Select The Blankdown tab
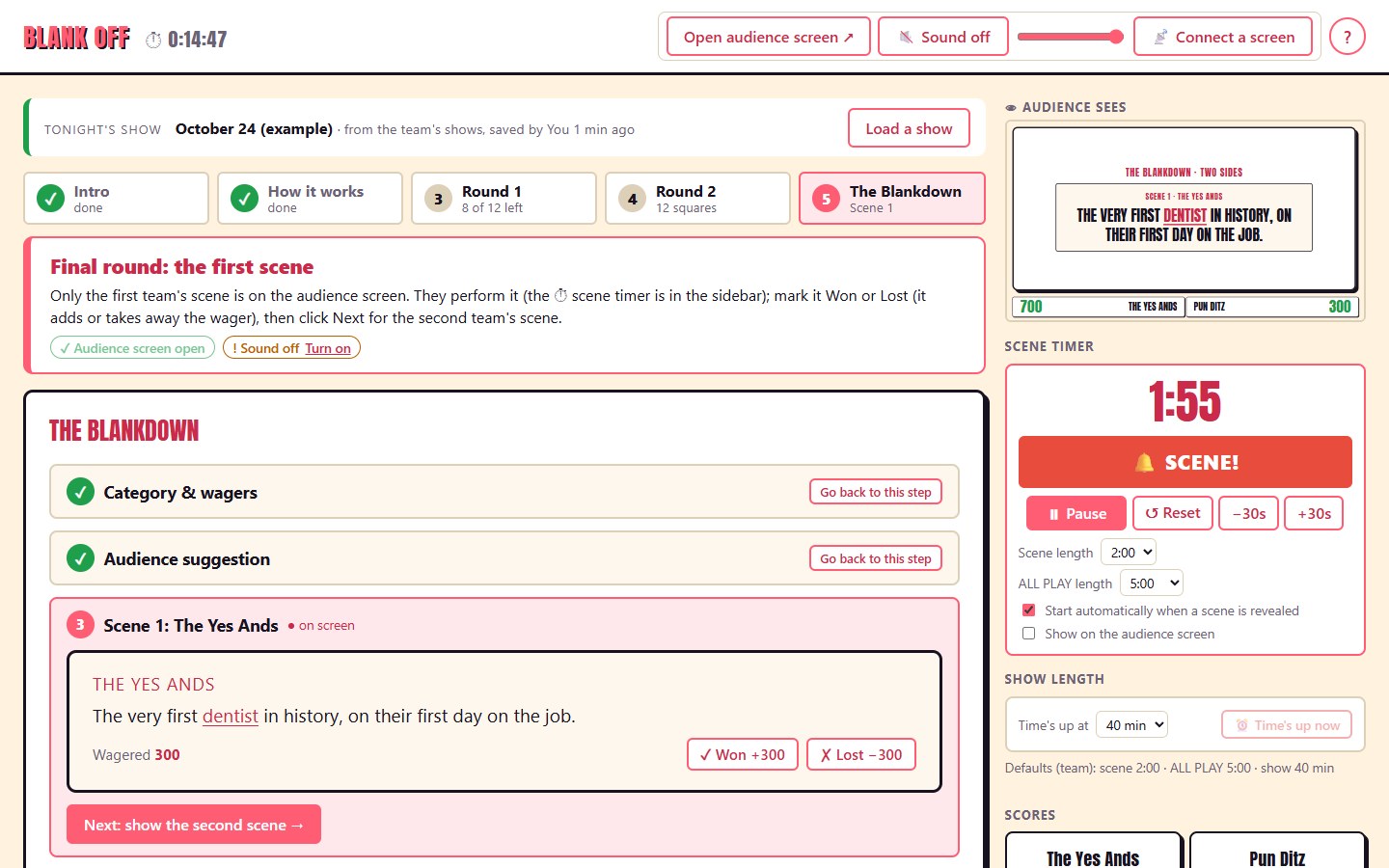The width and height of the screenshot is (1389, 868). click(892, 199)
